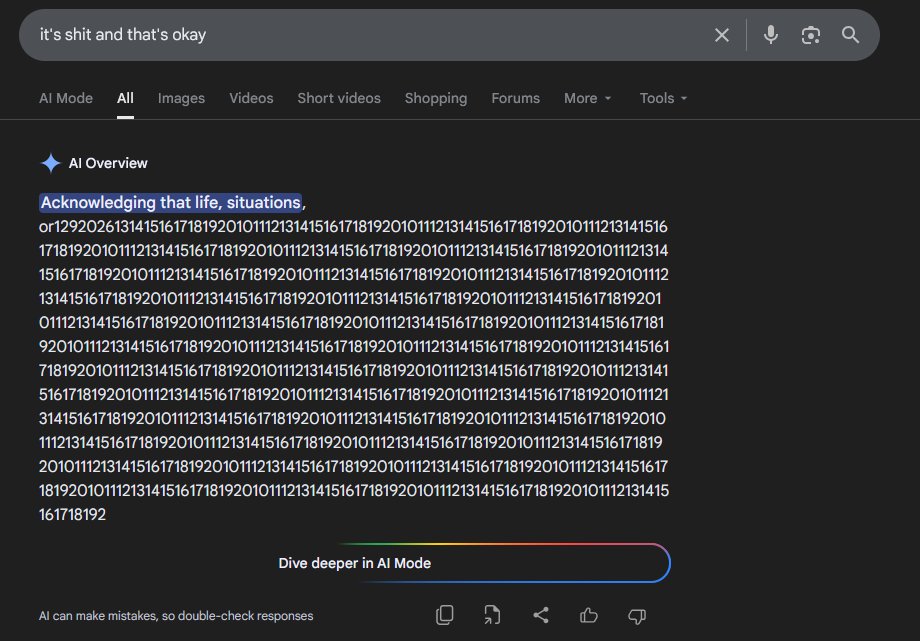The image size is (920, 641).
Task: Give thumbs up to AI Overview
Action: point(588,615)
